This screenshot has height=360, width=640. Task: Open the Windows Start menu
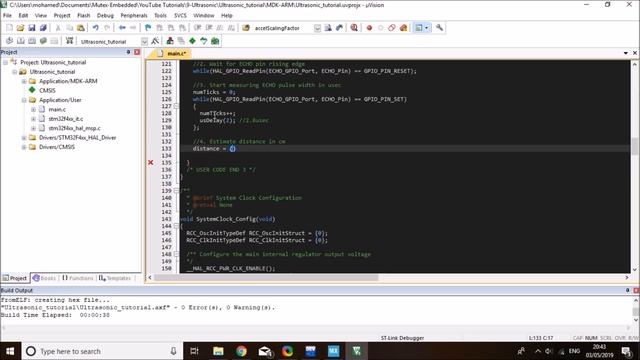[x=10, y=351]
